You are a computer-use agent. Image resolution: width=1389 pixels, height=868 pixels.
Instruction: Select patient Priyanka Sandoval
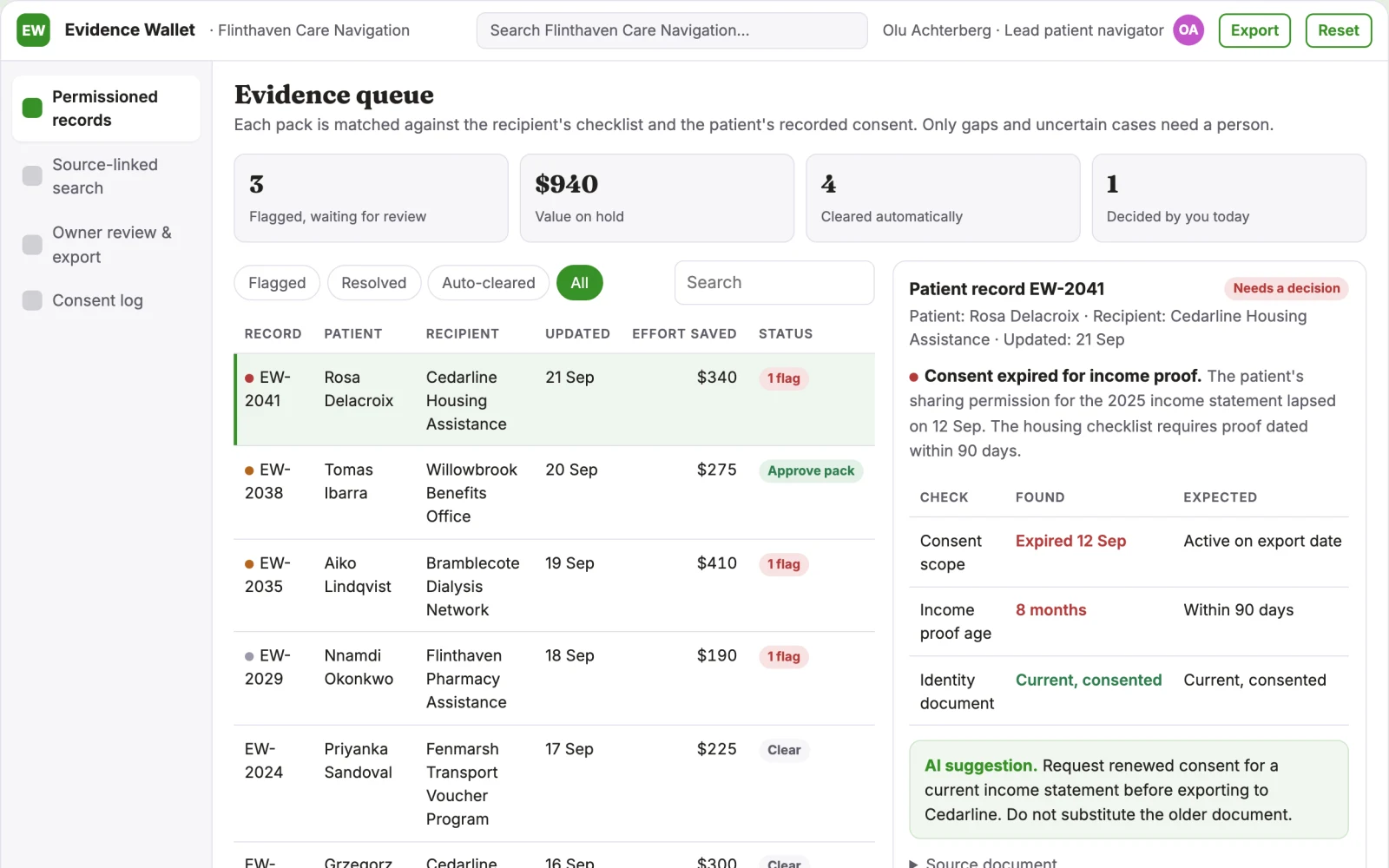pyautogui.click(x=359, y=760)
